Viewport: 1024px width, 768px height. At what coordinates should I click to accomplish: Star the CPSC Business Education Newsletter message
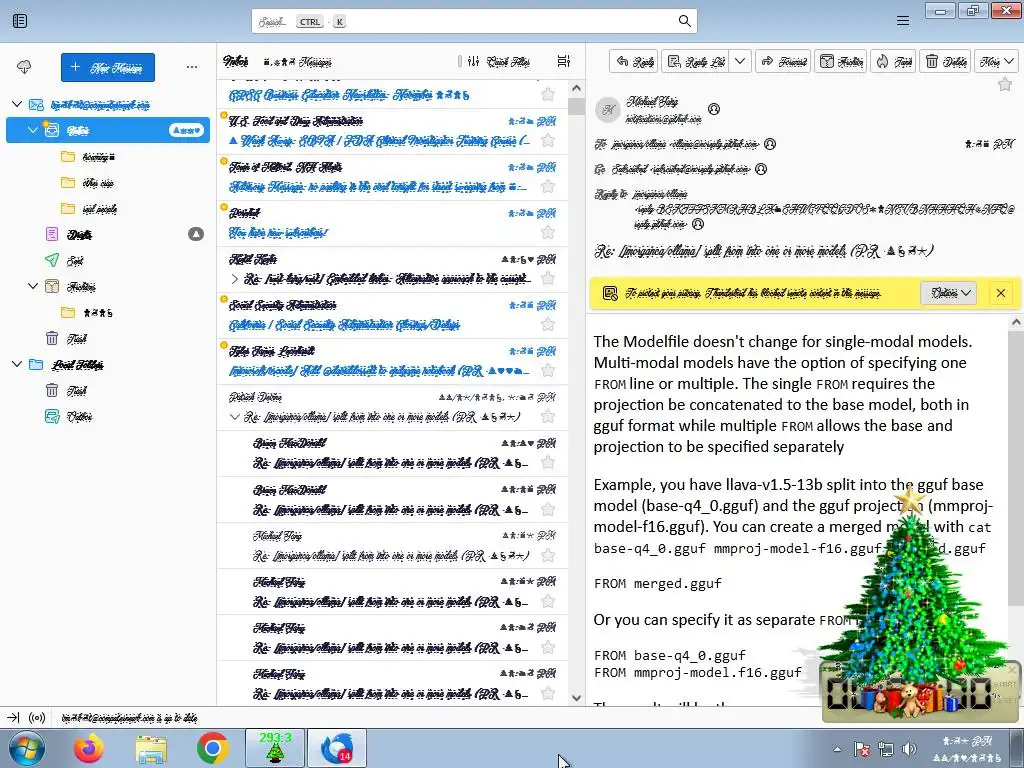548,95
